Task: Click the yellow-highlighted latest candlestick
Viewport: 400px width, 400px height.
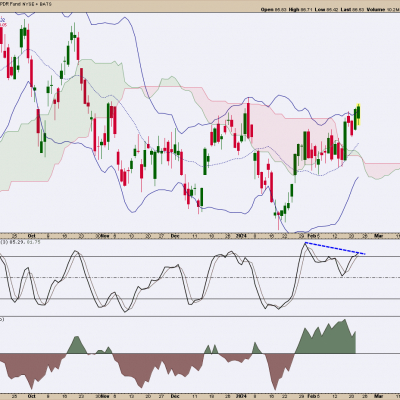Action: tap(359, 114)
